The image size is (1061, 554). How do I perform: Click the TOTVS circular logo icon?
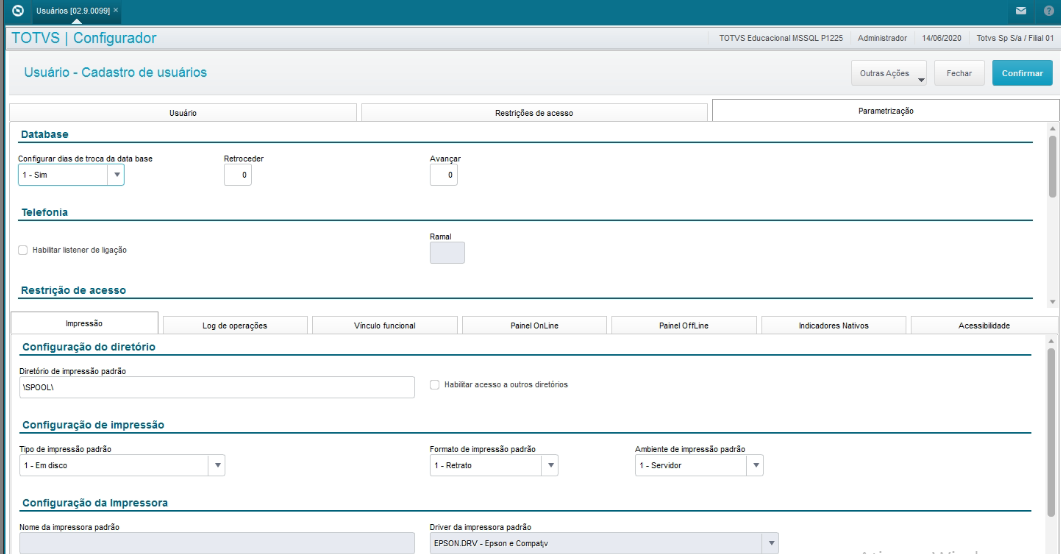tap(18, 11)
